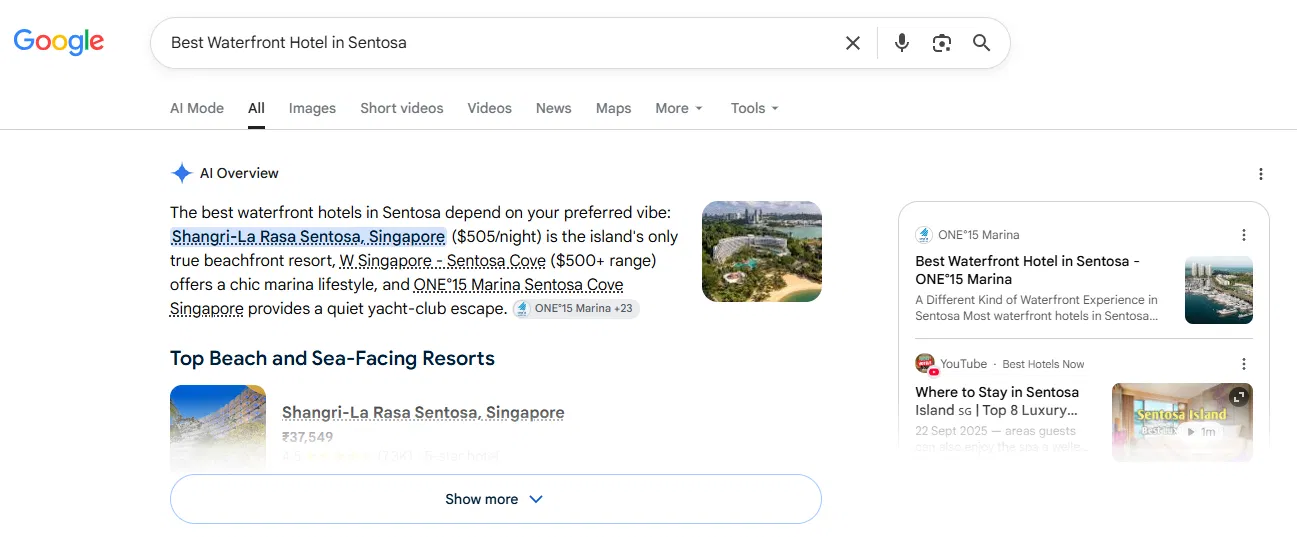Image resolution: width=1297 pixels, height=537 pixels.
Task: Click in the search field text
Action: coord(289,43)
